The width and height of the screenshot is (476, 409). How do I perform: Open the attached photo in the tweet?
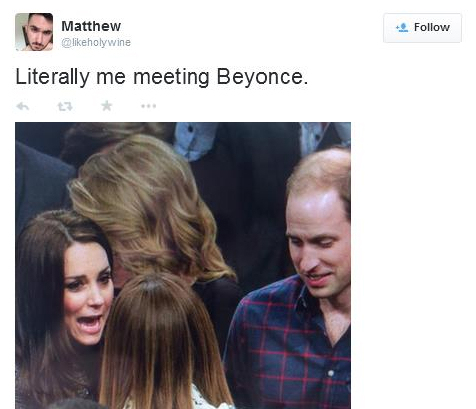(183, 265)
